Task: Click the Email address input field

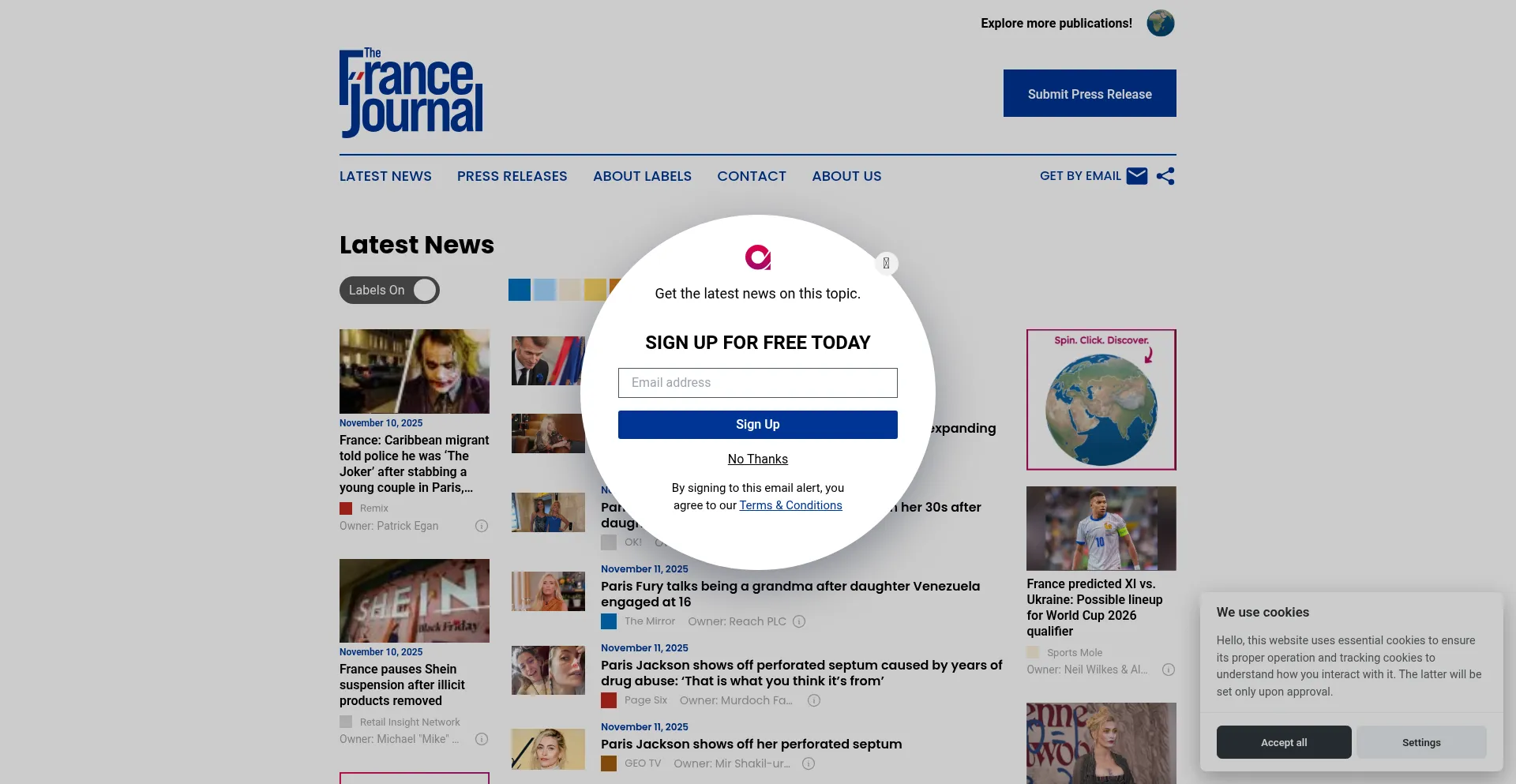Action: [757, 383]
